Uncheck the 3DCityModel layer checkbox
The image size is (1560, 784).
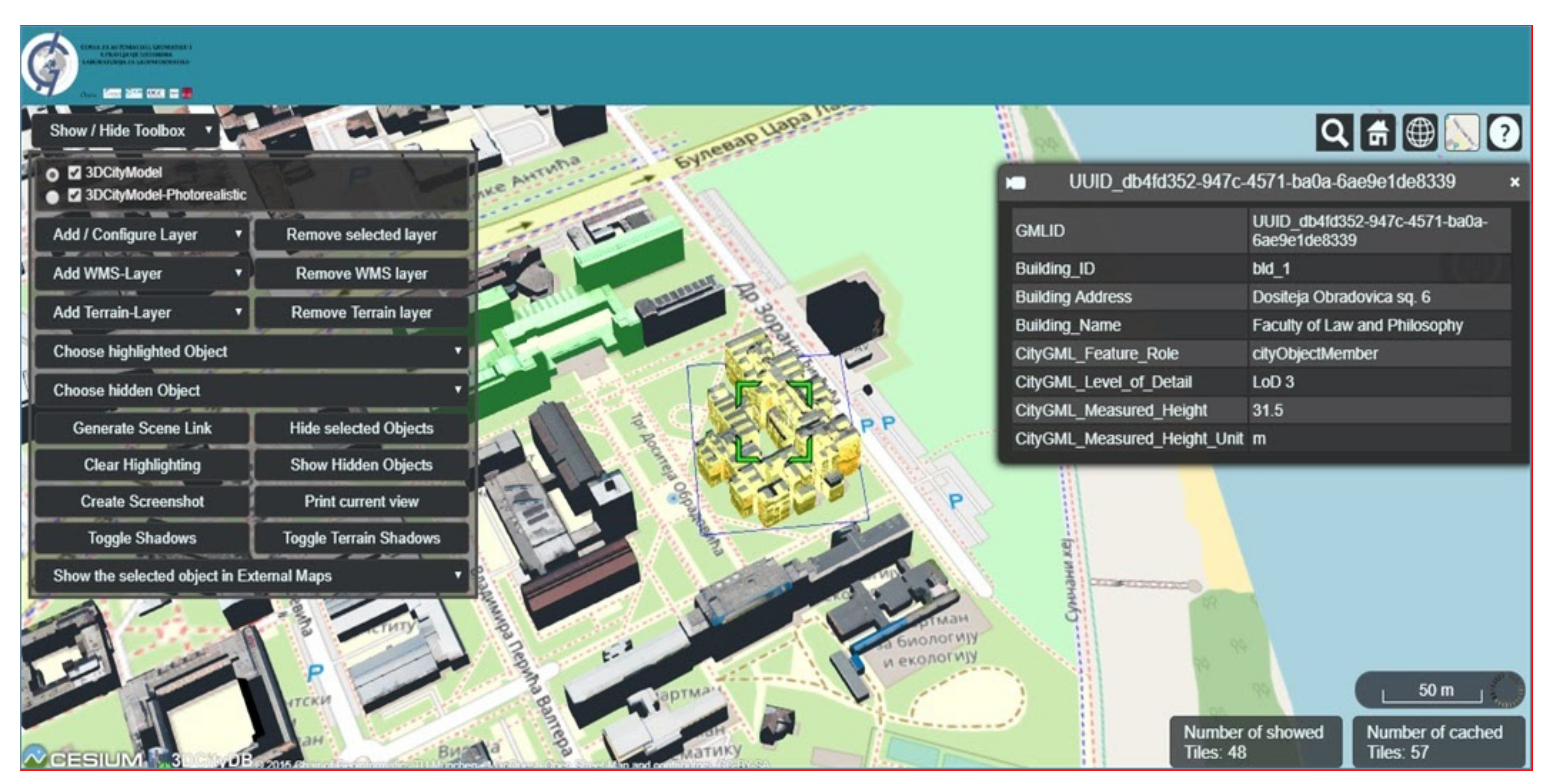click(x=75, y=173)
